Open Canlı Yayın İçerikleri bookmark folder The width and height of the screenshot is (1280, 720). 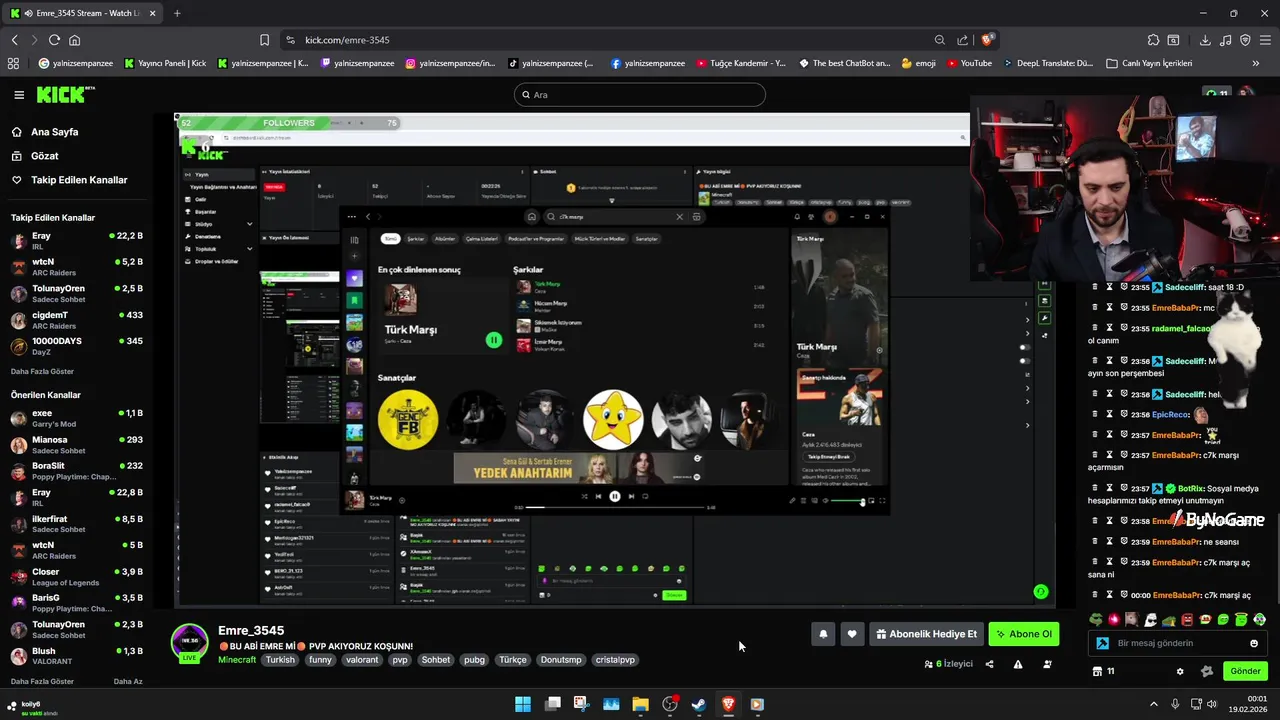pyautogui.click(x=1149, y=63)
